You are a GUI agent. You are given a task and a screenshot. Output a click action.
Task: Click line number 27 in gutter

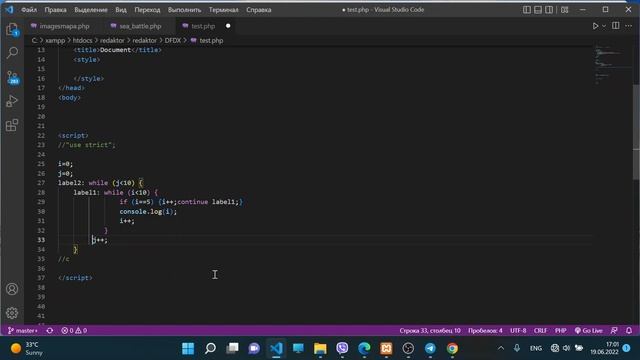(41, 183)
